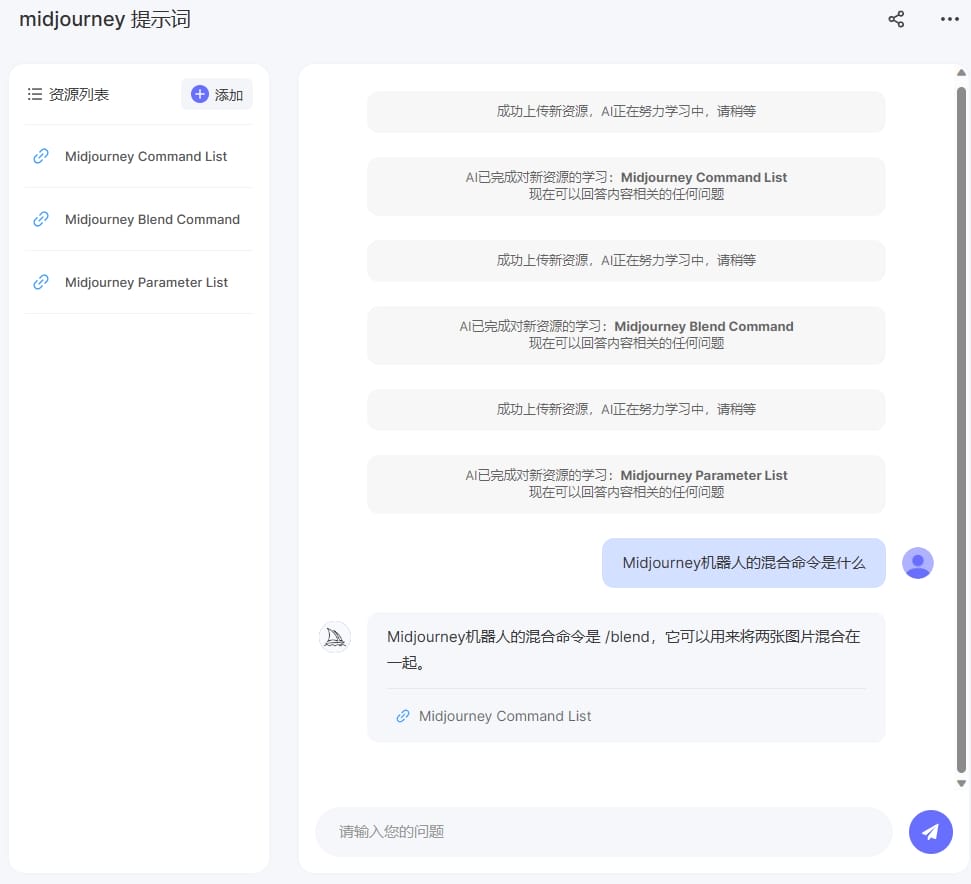971x884 pixels.
Task: Open Midjourney Parameter List resource
Action: click(x=146, y=282)
